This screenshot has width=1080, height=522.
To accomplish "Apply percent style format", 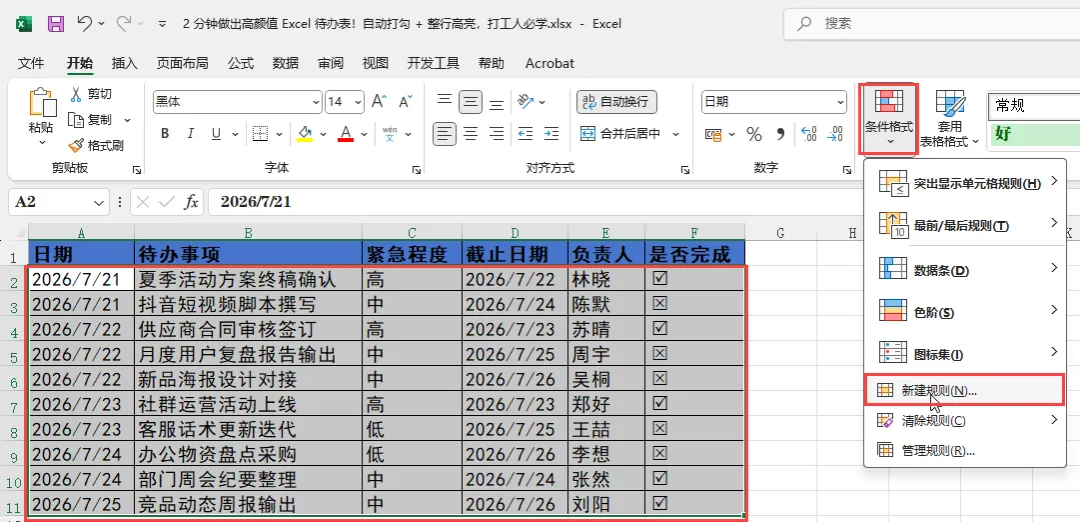I will [754, 134].
